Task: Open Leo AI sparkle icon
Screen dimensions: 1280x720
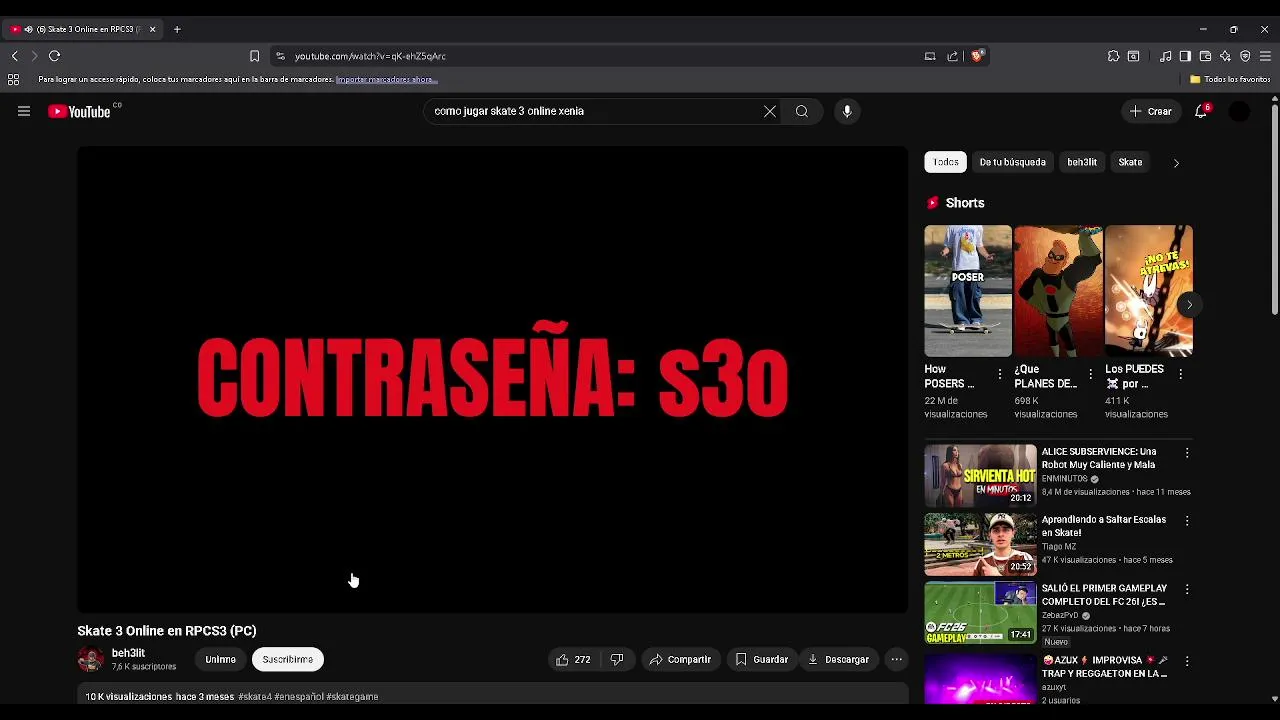Action: coord(1225,56)
